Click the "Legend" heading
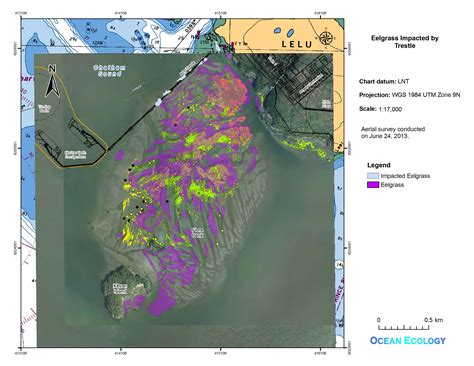This screenshot has width=474, height=366. pyautogui.click(x=379, y=165)
